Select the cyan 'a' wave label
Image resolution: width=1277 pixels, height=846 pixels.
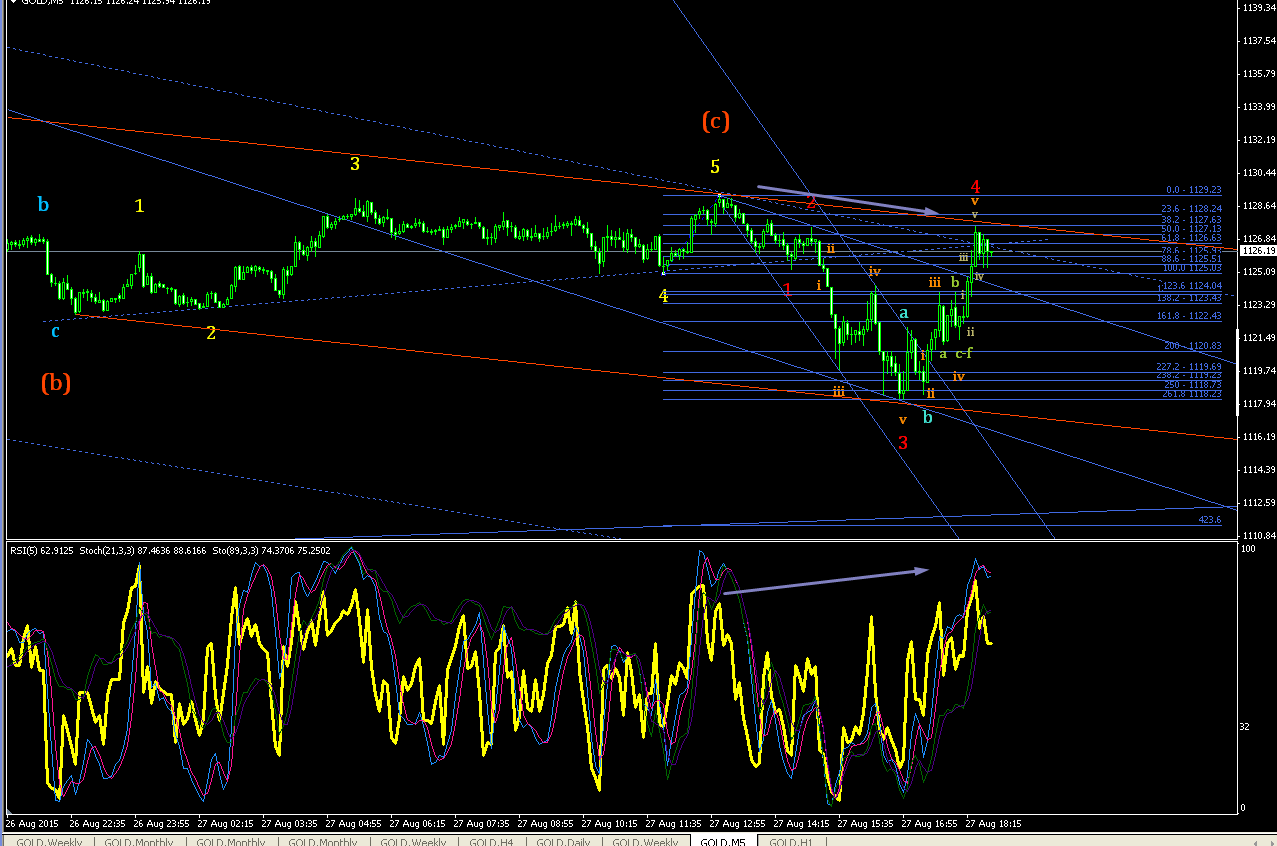(x=903, y=313)
